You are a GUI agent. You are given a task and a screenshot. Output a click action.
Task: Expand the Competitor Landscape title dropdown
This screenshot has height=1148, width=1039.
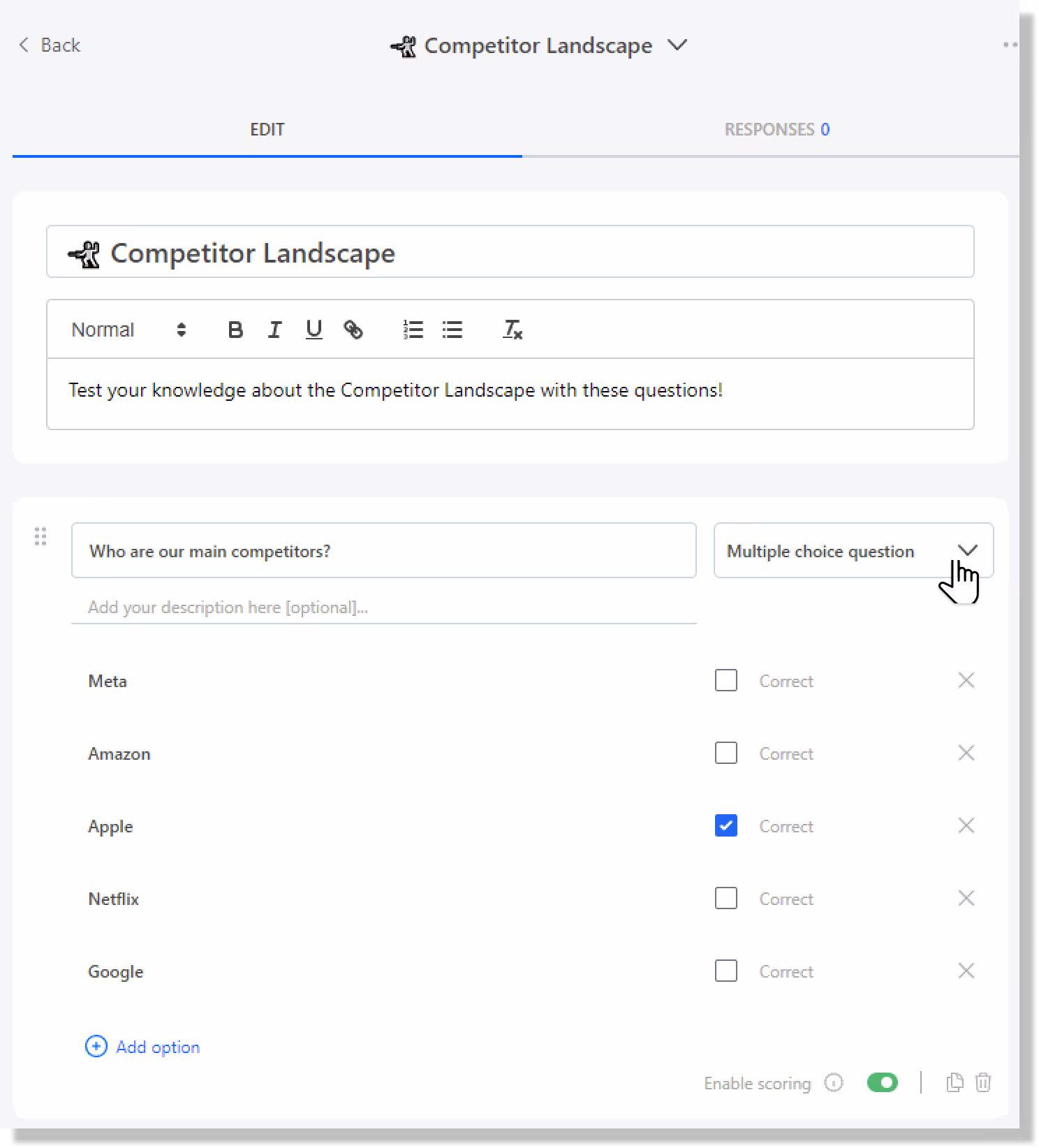677,45
